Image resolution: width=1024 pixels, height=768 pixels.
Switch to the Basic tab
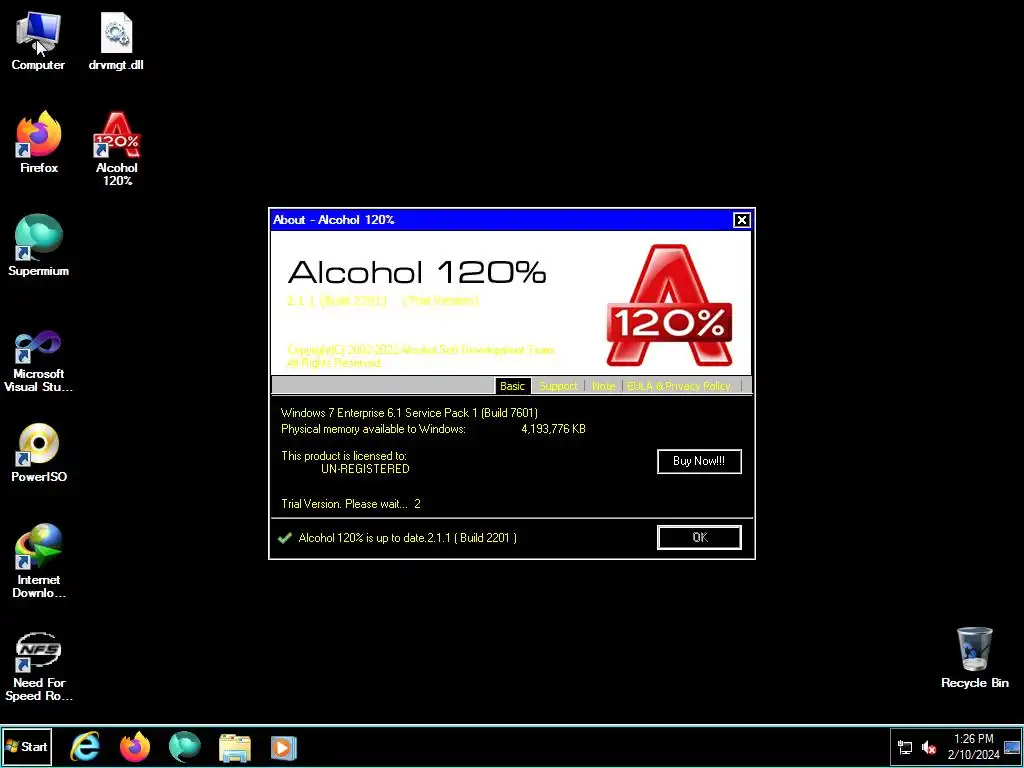click(x=512, y=386)
